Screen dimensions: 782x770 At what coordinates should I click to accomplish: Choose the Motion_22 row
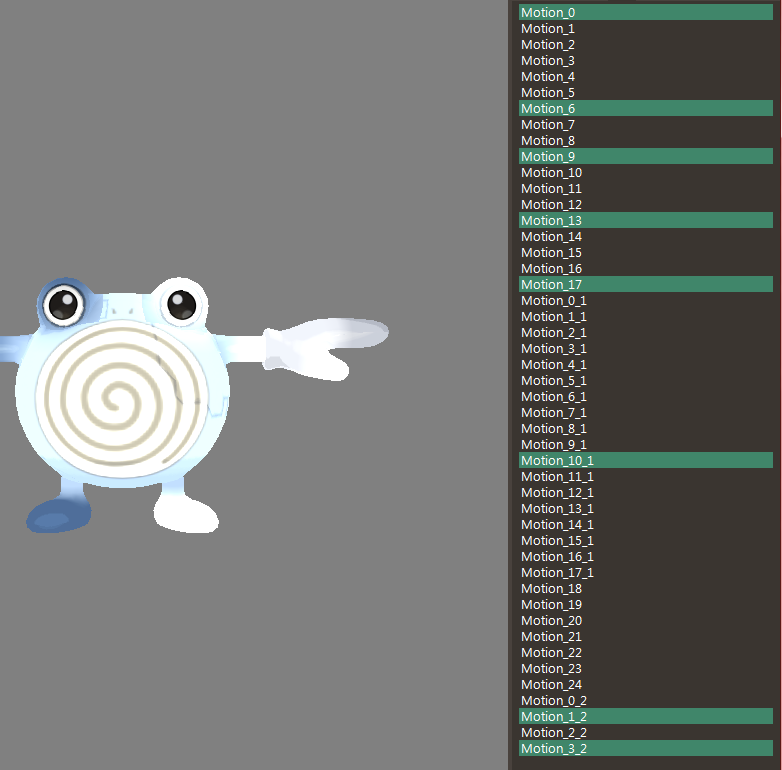tap(645, 651)
